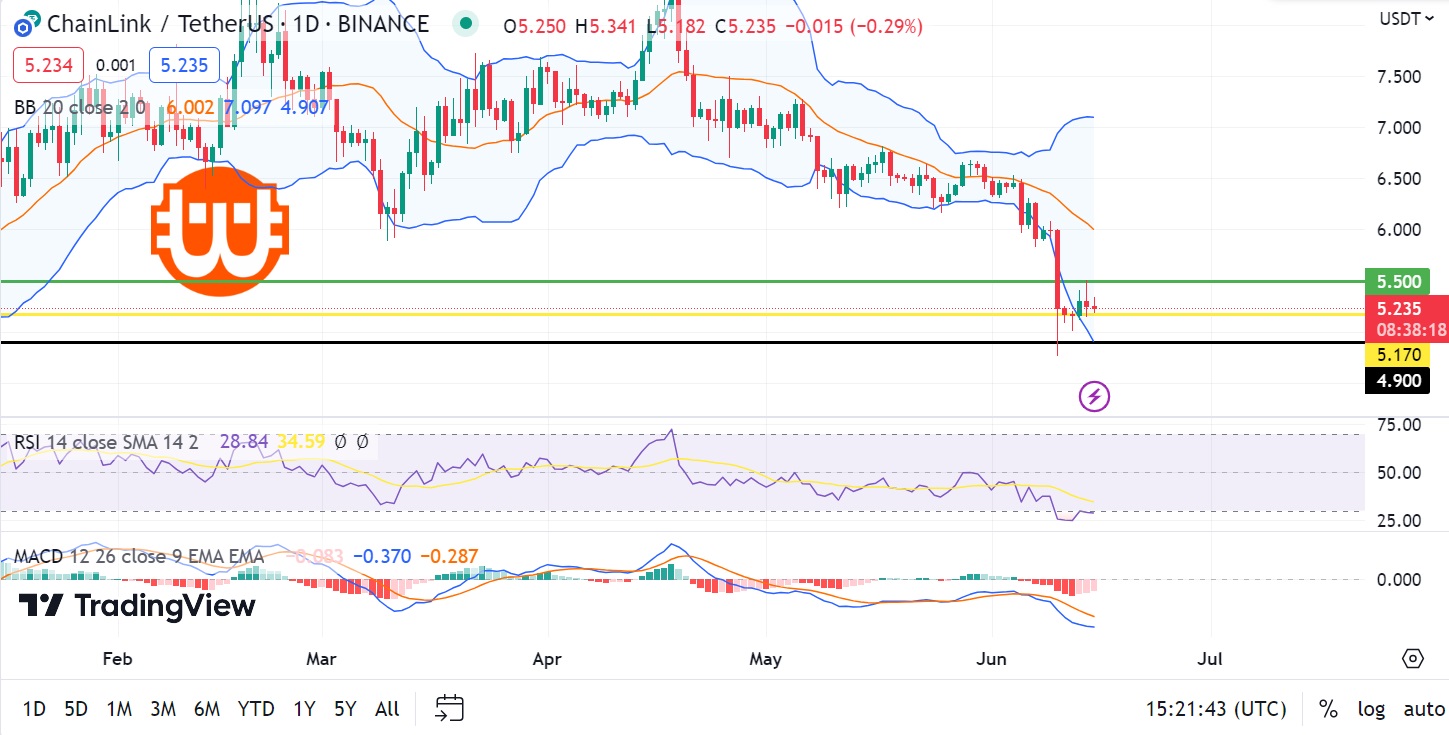Select the BB 20 close 2 0 indicator legend

(x=80, y=107)
